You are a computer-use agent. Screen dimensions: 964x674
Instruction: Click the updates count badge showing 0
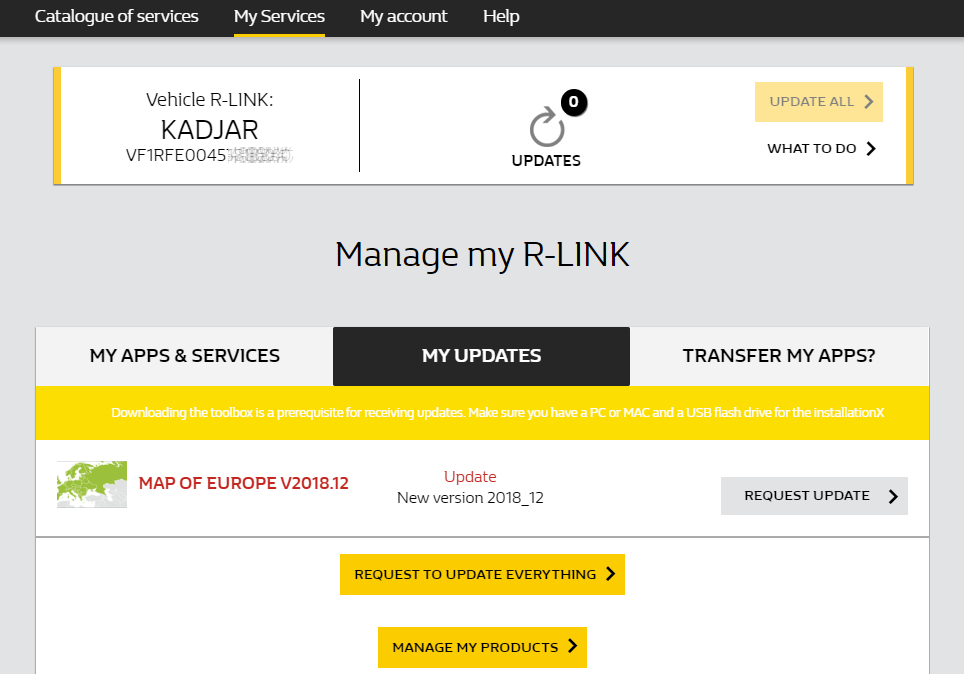tap(574, 102)
